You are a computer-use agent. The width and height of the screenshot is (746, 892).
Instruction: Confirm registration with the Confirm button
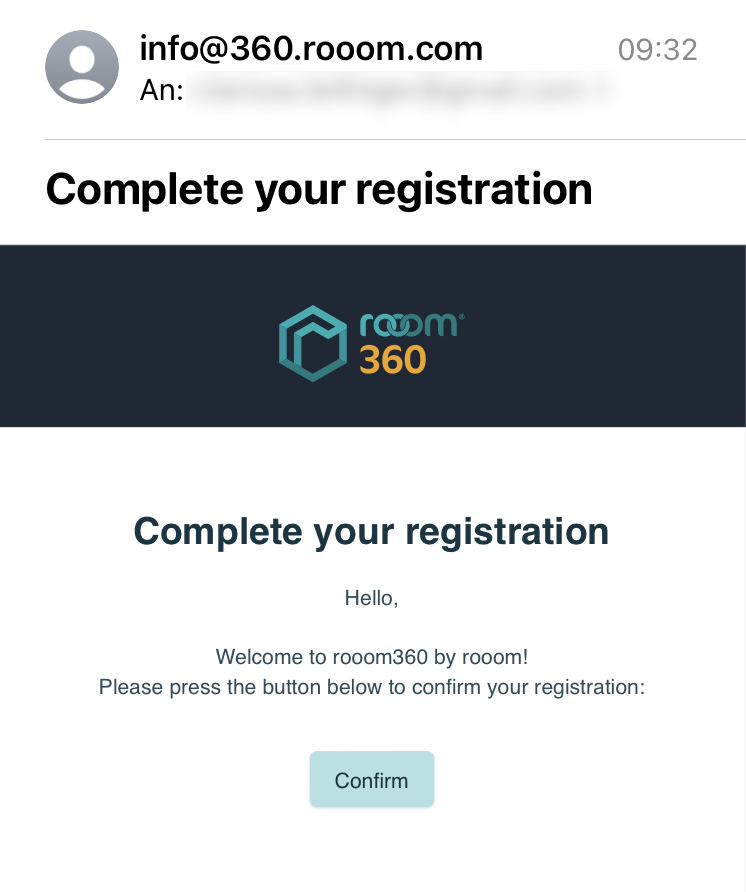(x=372, y=779)
